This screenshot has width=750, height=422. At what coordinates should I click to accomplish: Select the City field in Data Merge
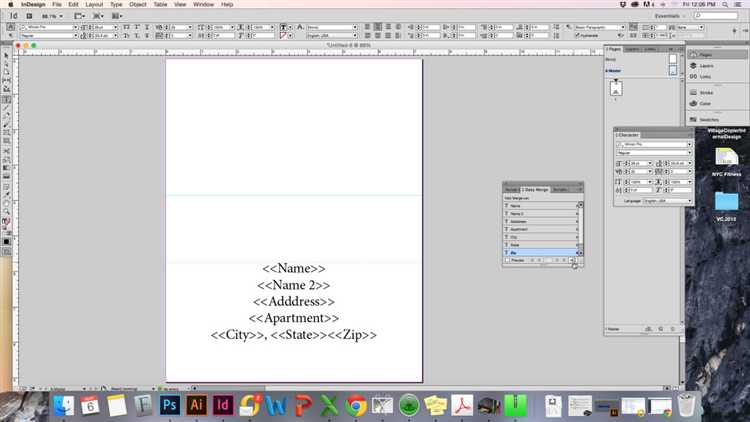pyautogui.click(x=540, y=237)
